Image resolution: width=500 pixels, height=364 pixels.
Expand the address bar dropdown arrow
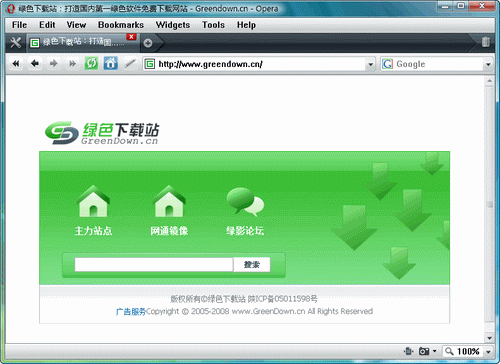click(x=370, y=64)
